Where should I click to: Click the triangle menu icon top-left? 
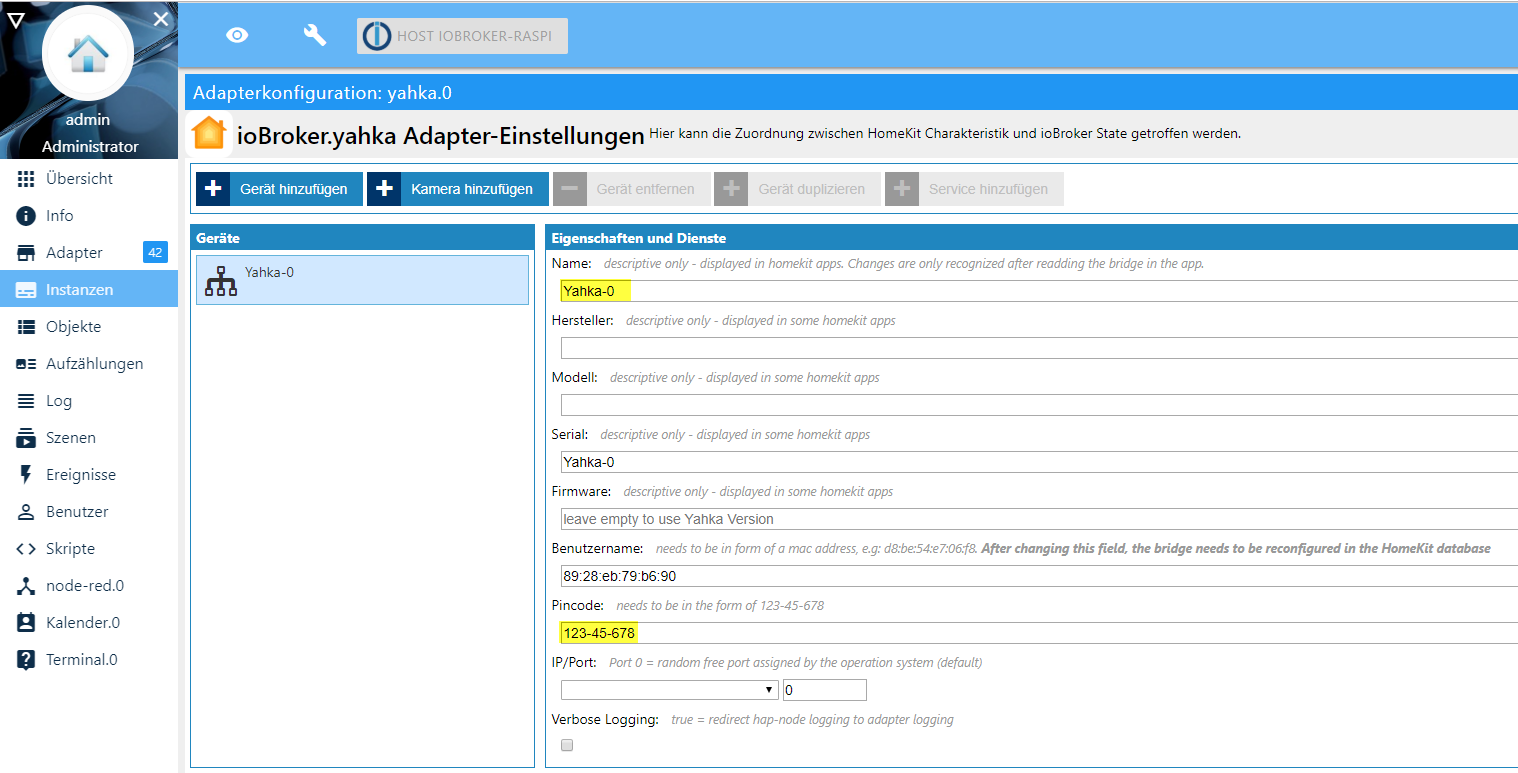coord(16,19)
